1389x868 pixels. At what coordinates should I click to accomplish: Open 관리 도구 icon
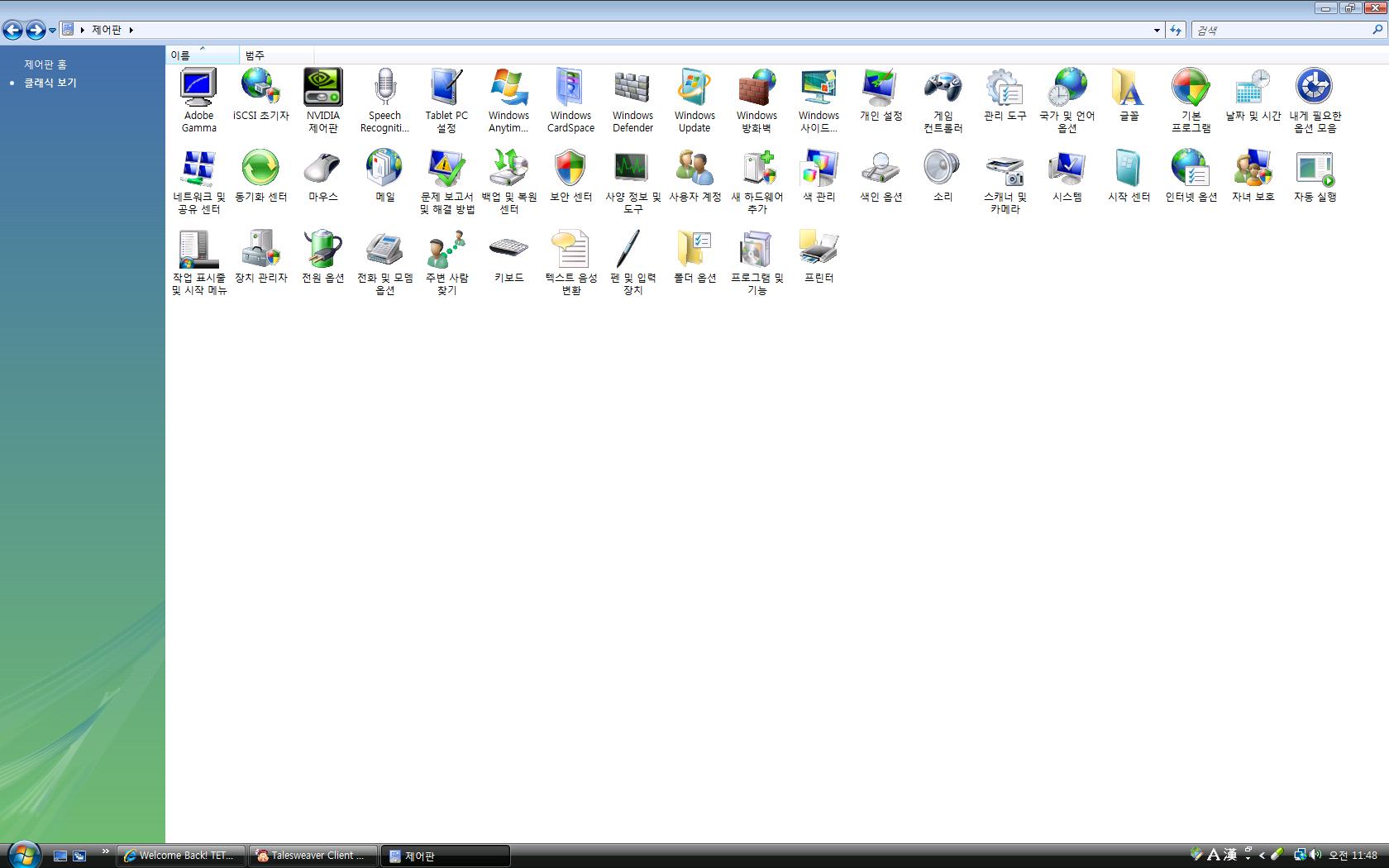tap(1005, 88)
